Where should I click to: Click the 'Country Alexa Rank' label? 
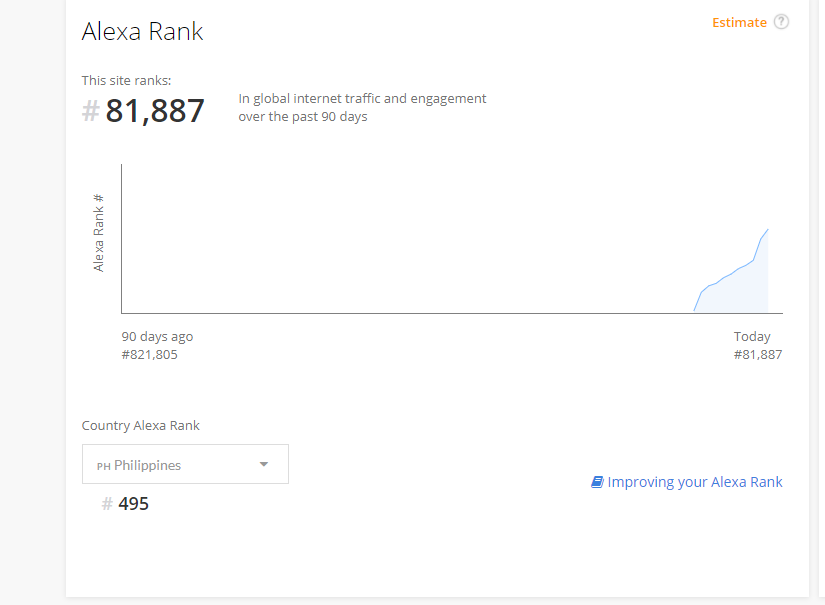pos(140,426)
